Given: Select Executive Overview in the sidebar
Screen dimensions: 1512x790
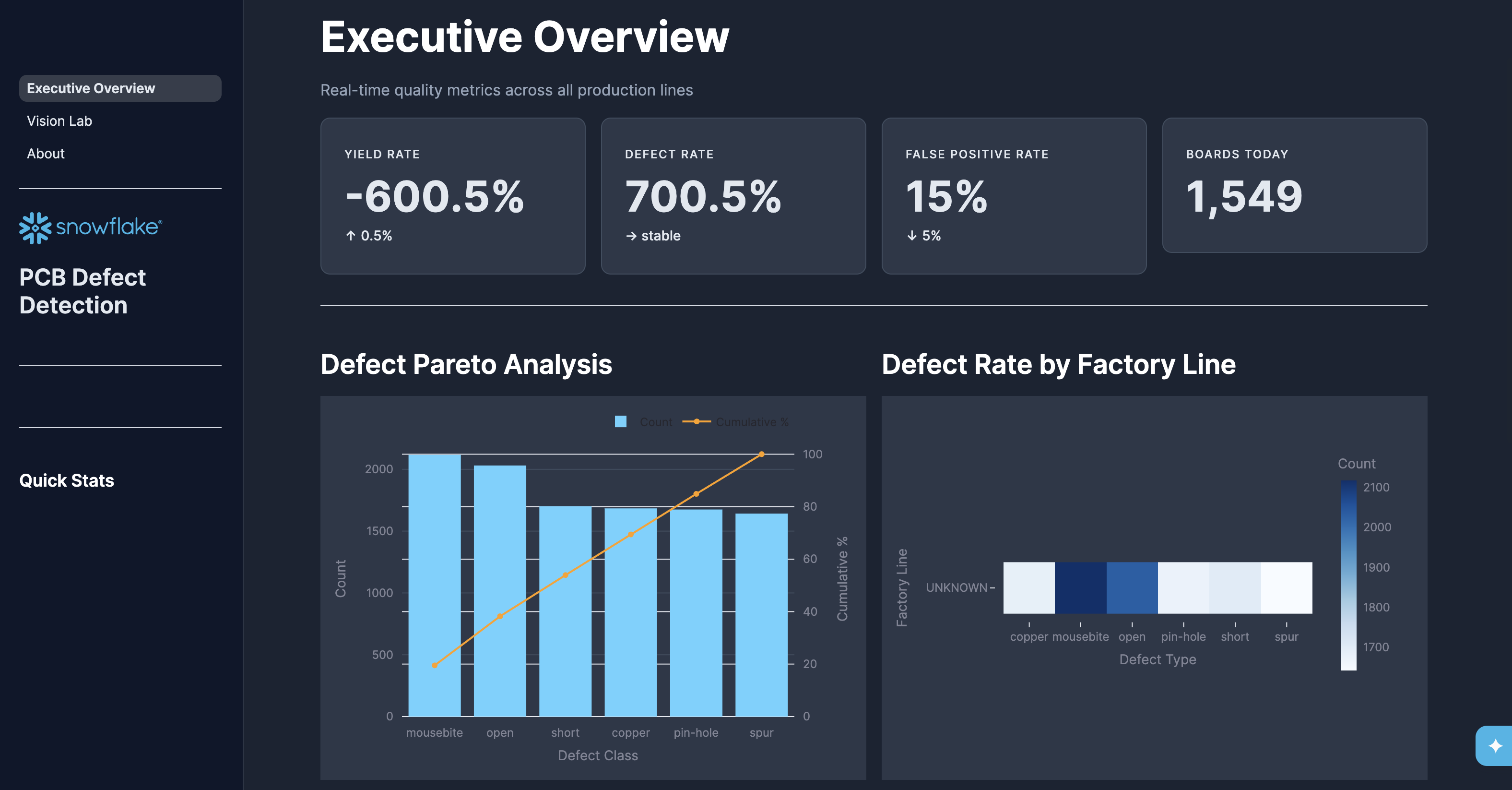Looking at the screenshot, I should (91, 88).
